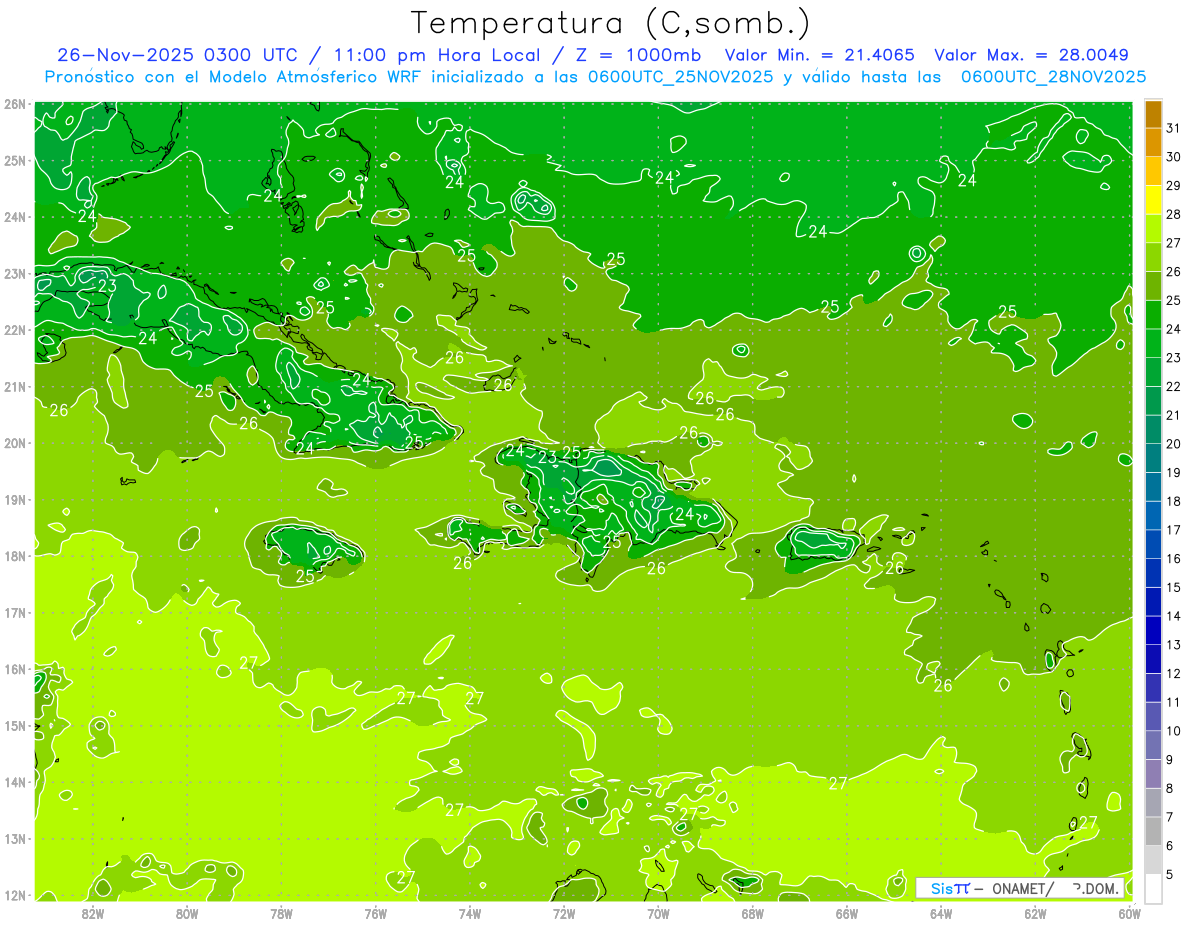
Task: Click the "13N" latitude axis label
Action: pos(14,839)
